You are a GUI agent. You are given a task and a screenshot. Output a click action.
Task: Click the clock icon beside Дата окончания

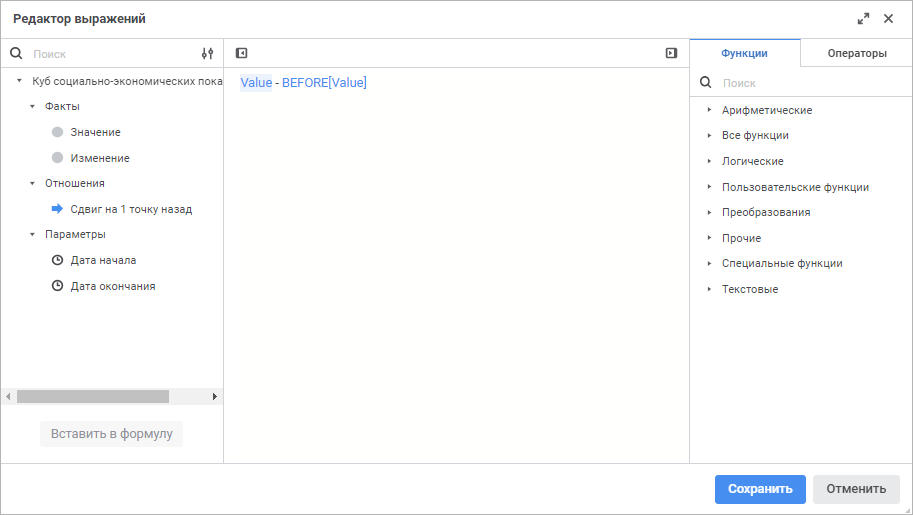click(57, 286)
